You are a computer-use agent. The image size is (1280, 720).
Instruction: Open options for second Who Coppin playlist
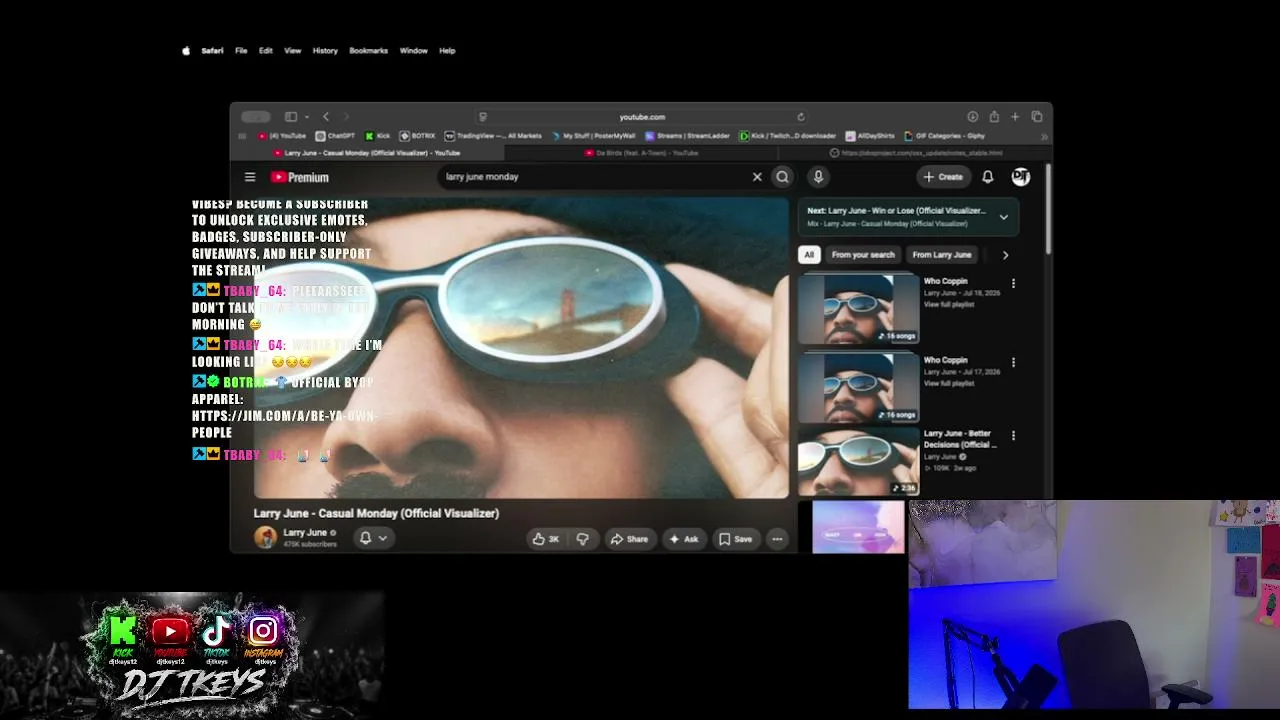pos(1013,363)
